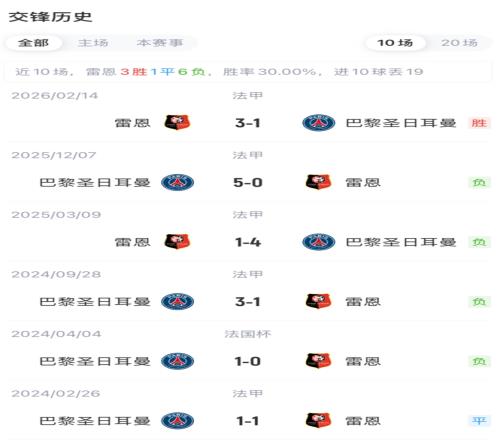Click Rennes crest in 5-0 match row

pos(318,182)
